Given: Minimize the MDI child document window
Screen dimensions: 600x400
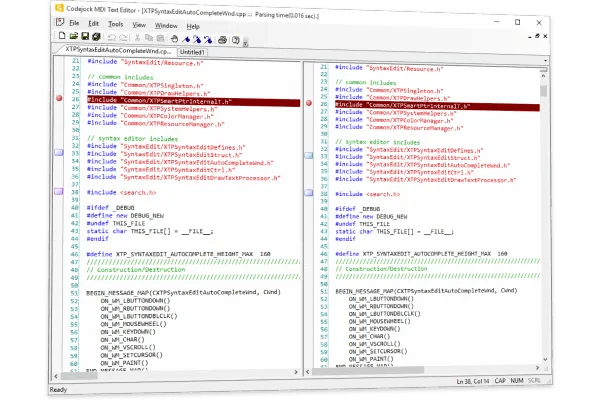Looking at the screenshot, I should [x=530, y=37].
